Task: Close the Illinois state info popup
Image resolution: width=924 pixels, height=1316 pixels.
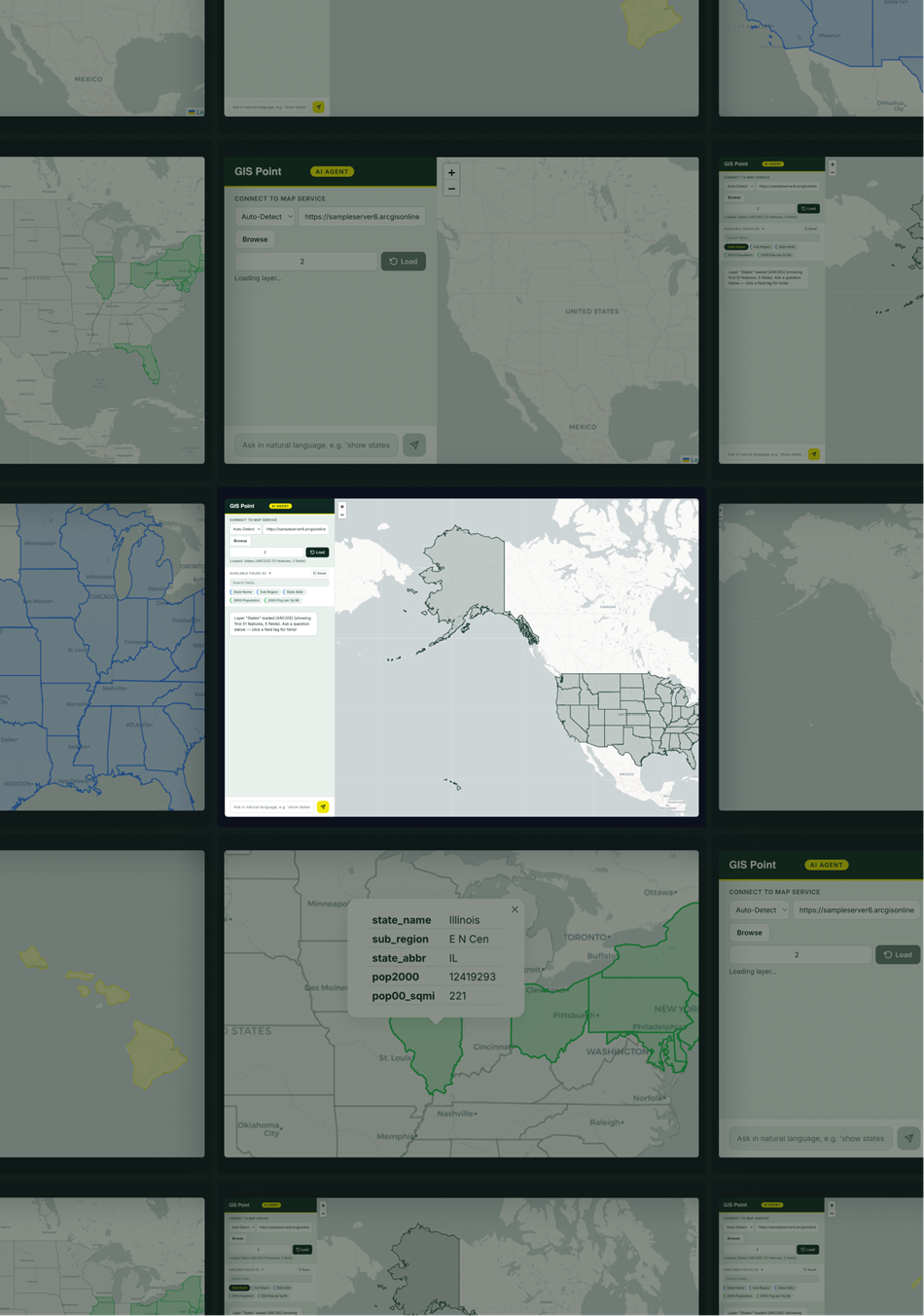Action: (515, 909)
